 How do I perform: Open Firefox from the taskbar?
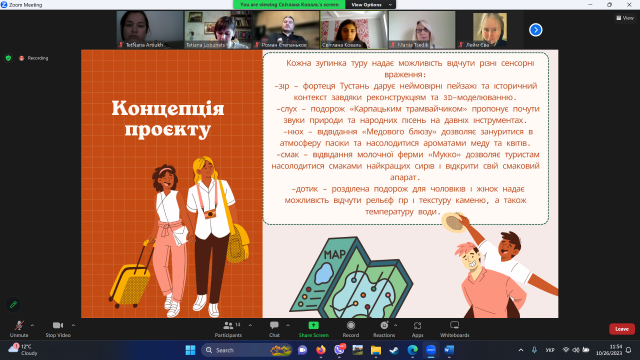[x=321, y=350]
